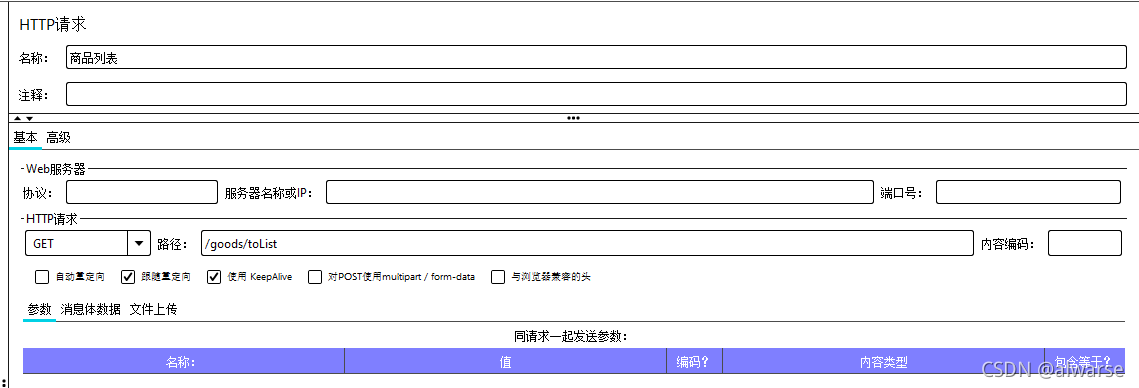Image resolution: width=1139 pixels, height=388 pixels.
Task: Click the 名称 field containing 商品列表
Action: click(x=596, y=57)
